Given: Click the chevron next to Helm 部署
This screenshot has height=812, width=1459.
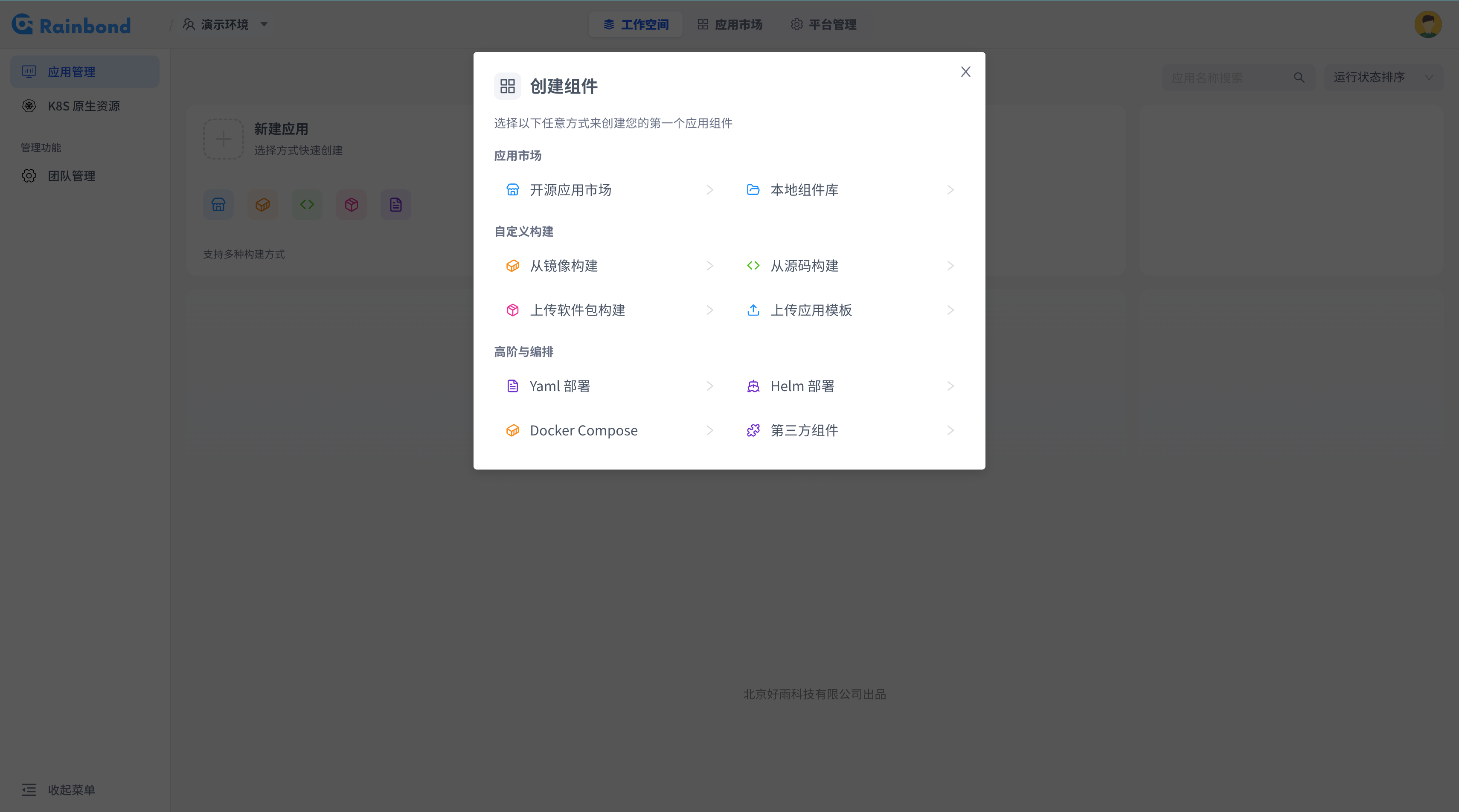Looking at the screenshot, I should [x=951, y=386].
